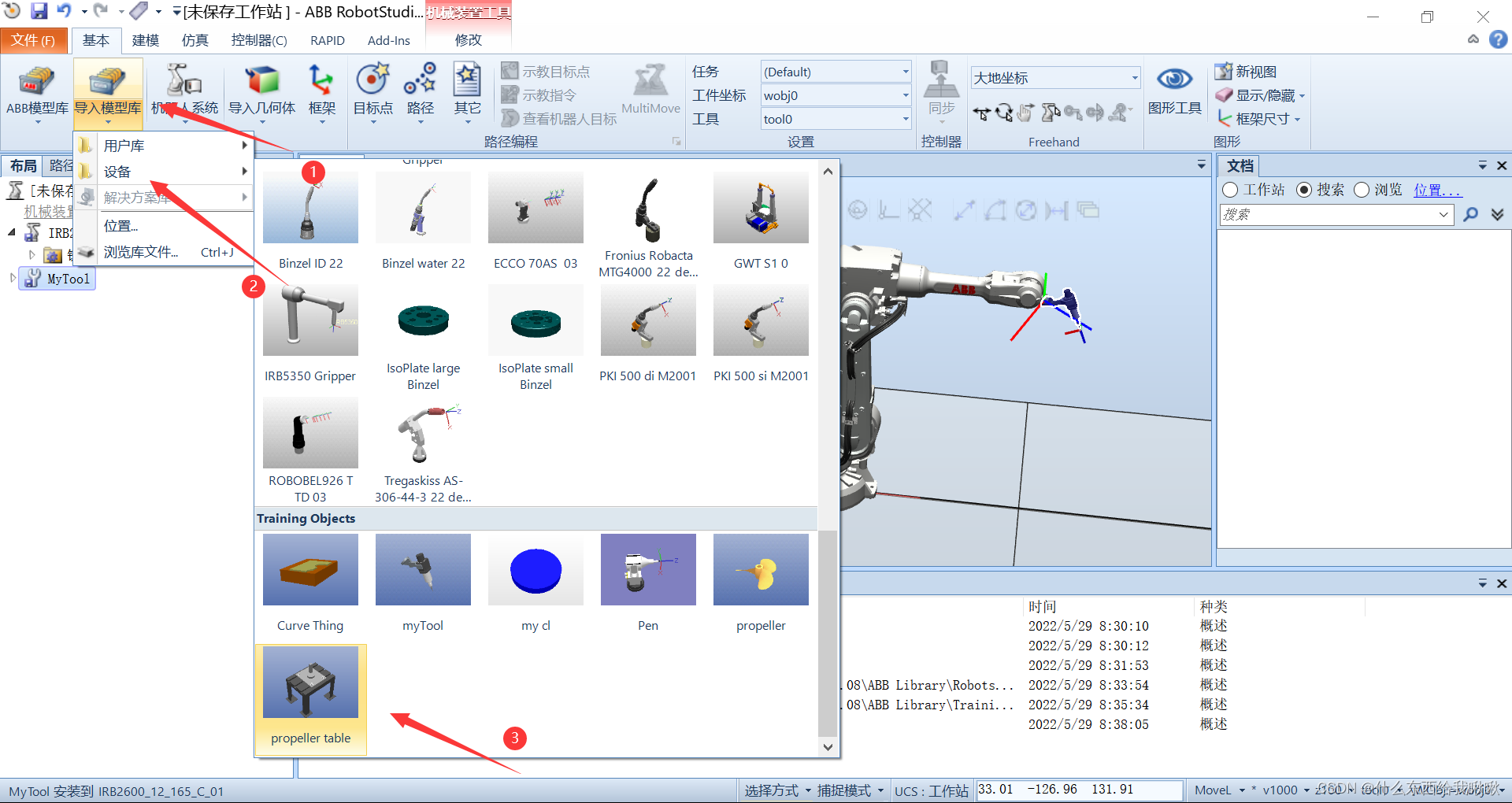
Task: Open the 框架 frame tool
Action: point(321,93)
